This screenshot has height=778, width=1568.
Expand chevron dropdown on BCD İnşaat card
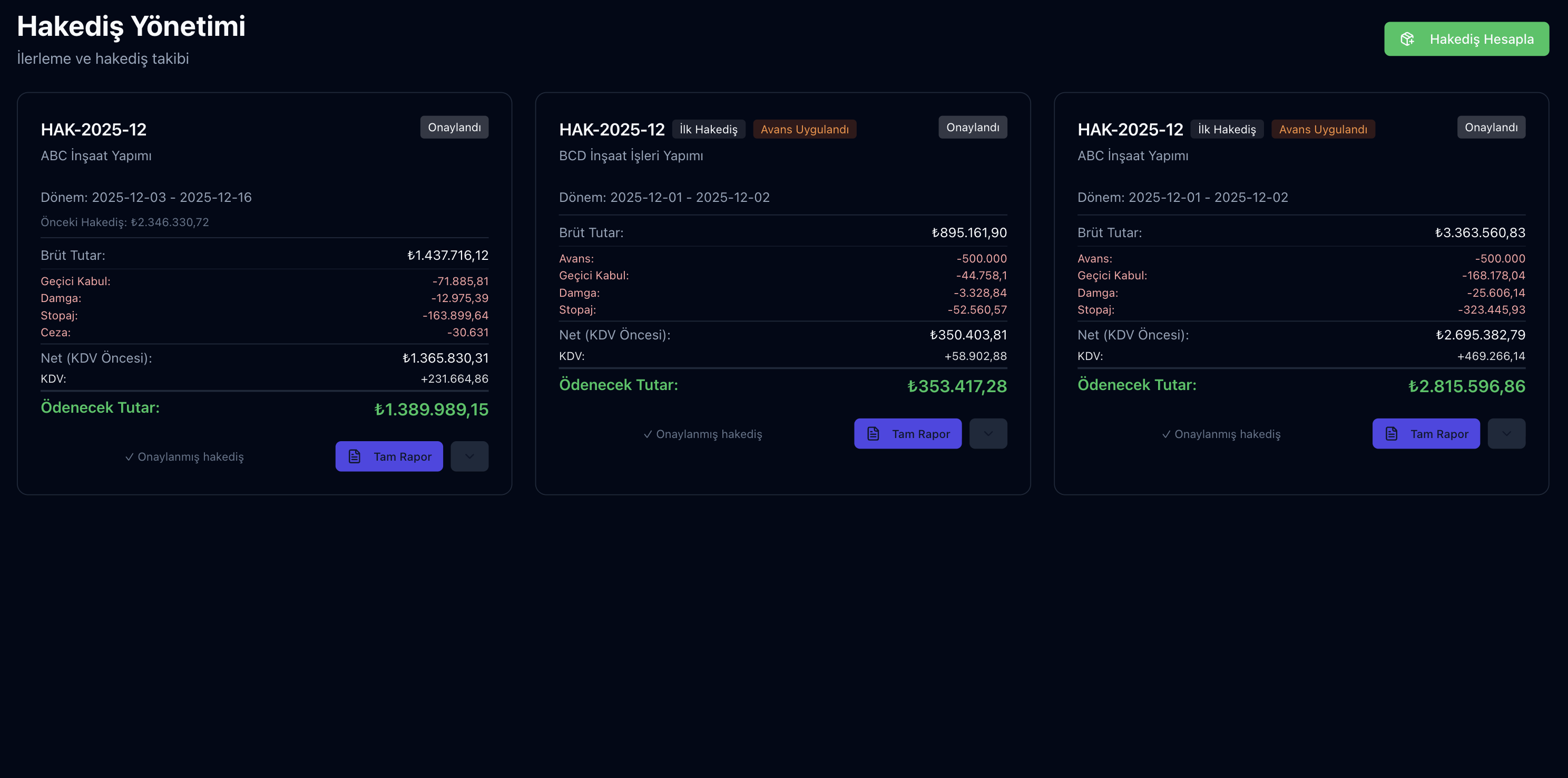(x=988, y=433)
